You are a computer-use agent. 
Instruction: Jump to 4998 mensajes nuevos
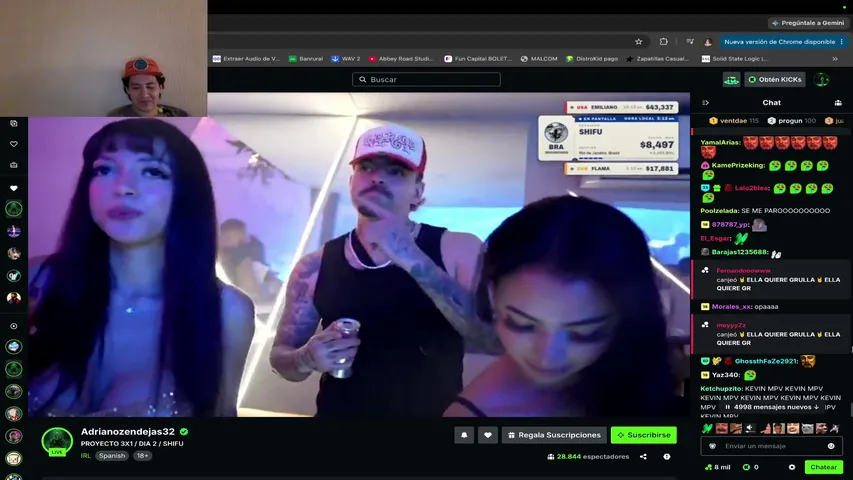click(771, 407)
